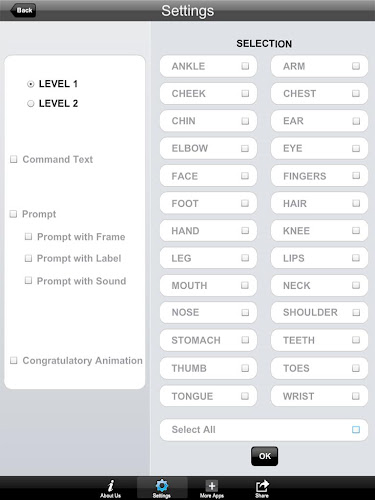Mark the TONGUE item checkbox
Viewport: 375px width, 500px height.
pyautogui.click(x=245, y=396)
